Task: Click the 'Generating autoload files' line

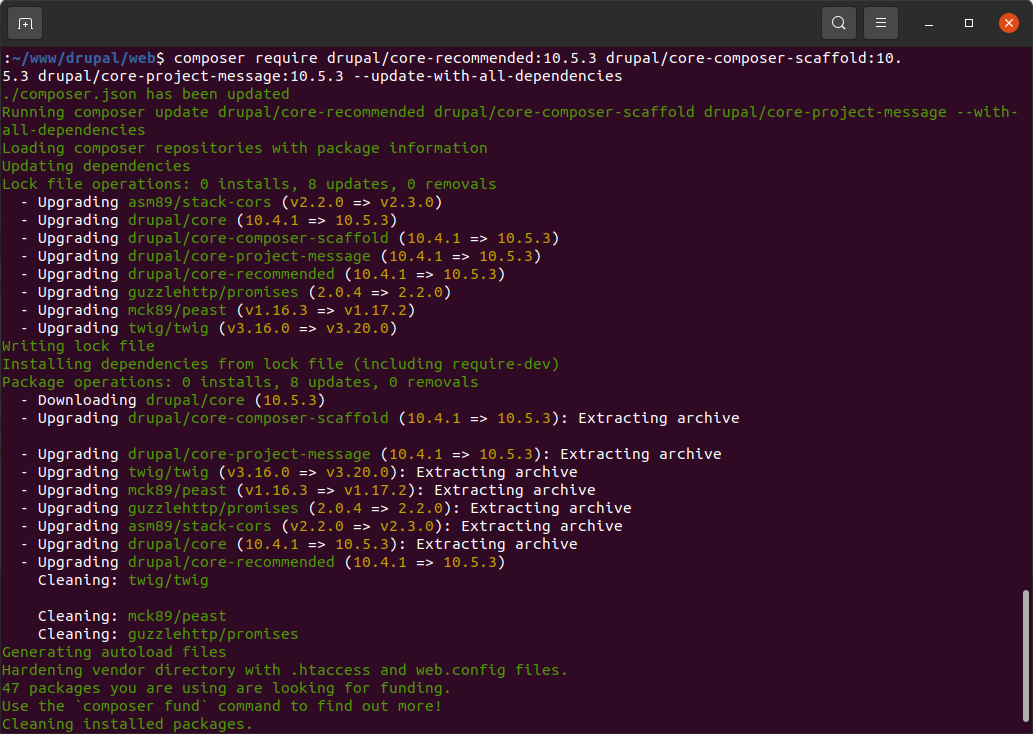Action: [114, 652]
